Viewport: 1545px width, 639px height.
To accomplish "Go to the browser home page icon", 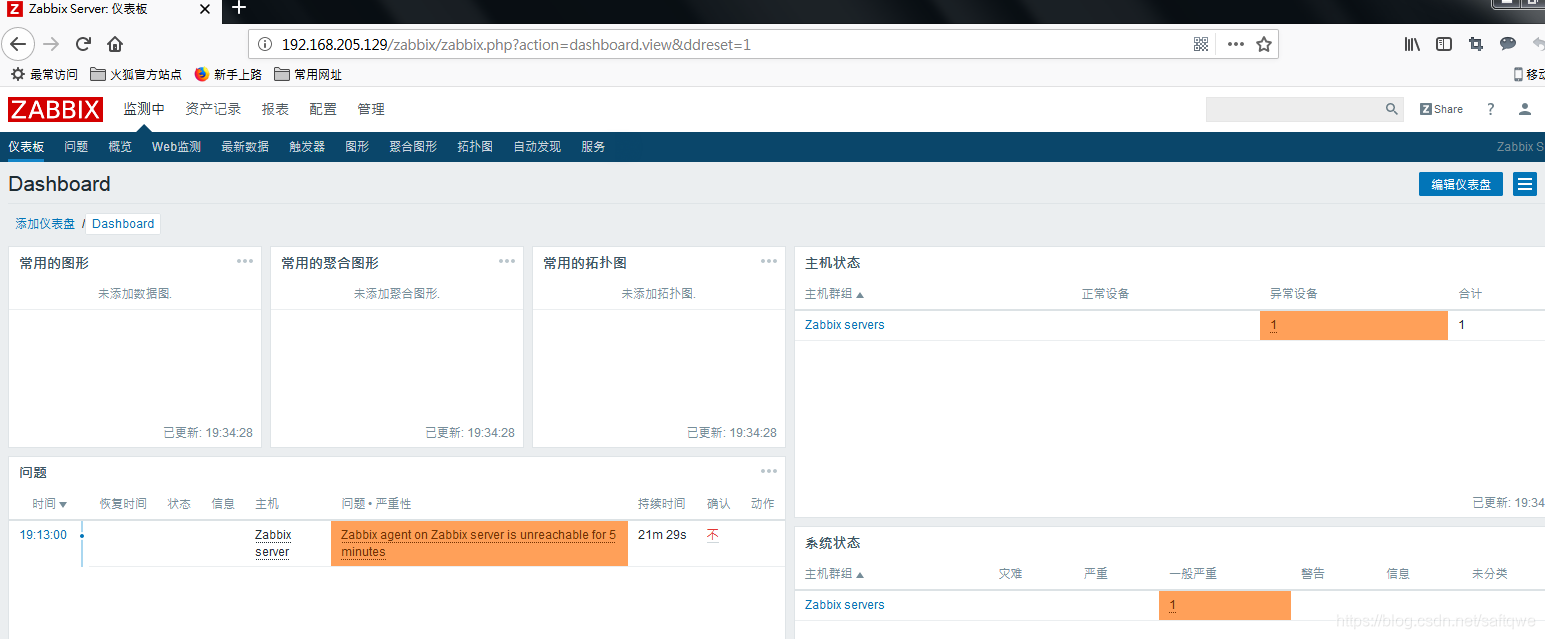I will coord(115,44).
